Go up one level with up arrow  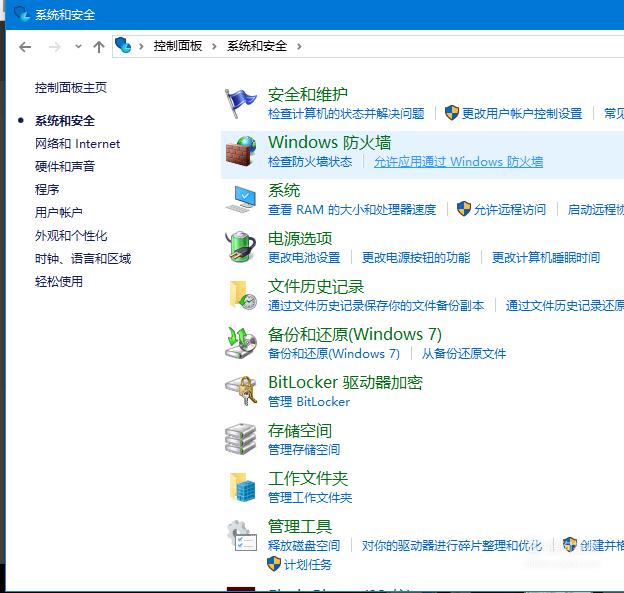(99, 47)
